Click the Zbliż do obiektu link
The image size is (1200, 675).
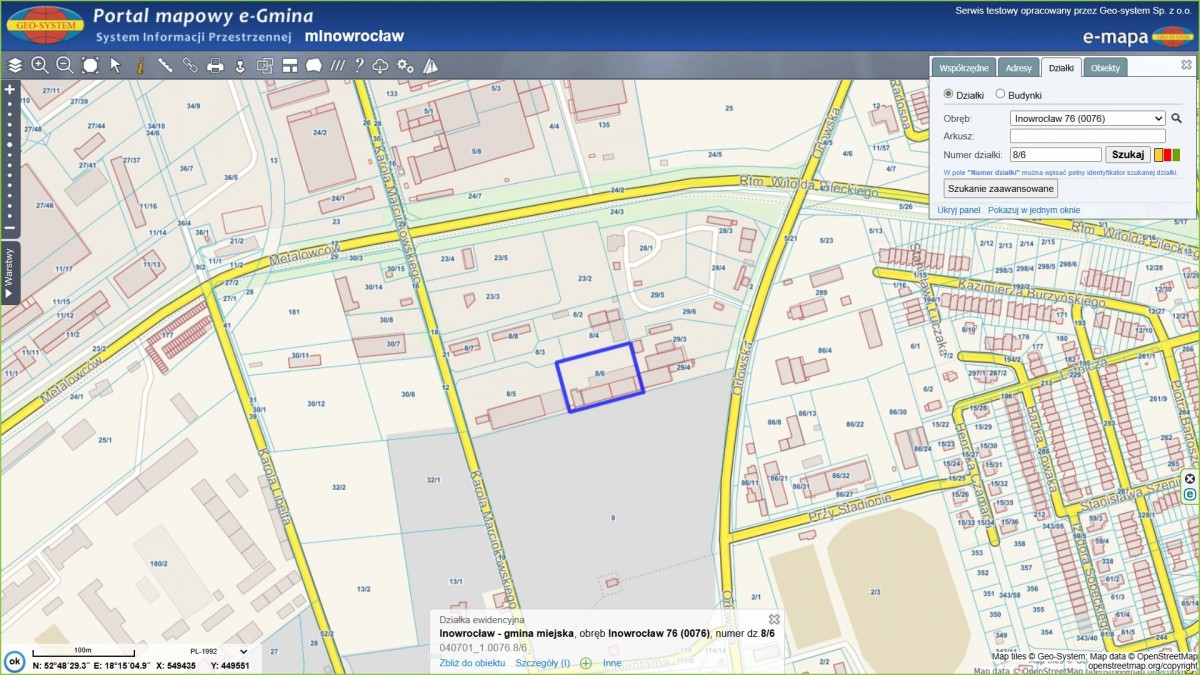point(472,663)
